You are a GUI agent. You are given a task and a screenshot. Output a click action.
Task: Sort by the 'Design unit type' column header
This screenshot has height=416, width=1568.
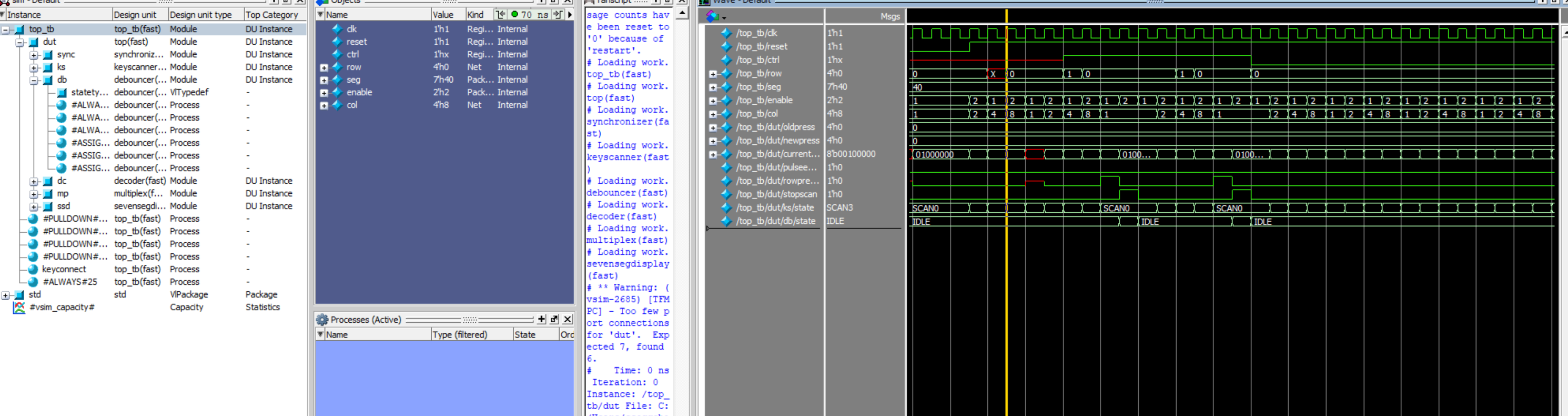pos(200,15)
